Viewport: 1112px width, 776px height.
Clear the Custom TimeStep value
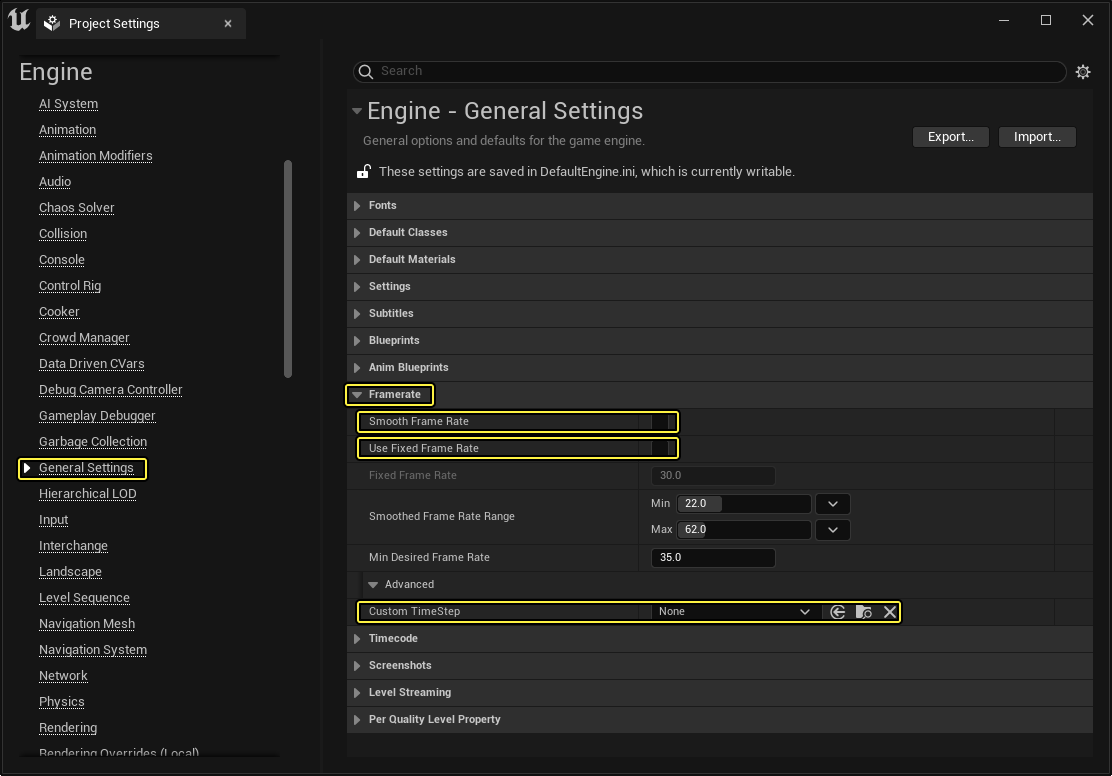point(890,612)
